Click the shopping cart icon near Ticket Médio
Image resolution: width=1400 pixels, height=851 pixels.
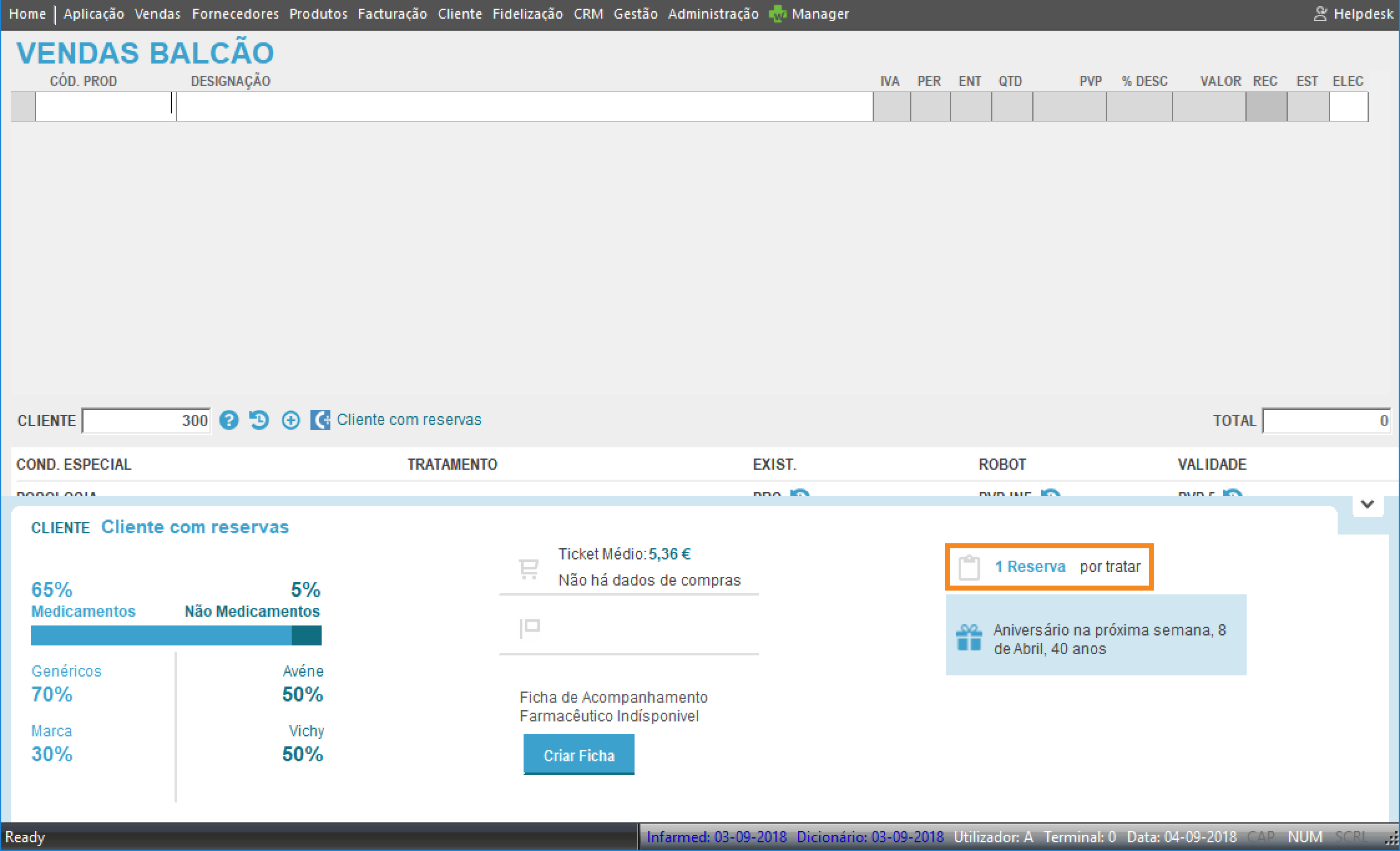tap(529, 568)
